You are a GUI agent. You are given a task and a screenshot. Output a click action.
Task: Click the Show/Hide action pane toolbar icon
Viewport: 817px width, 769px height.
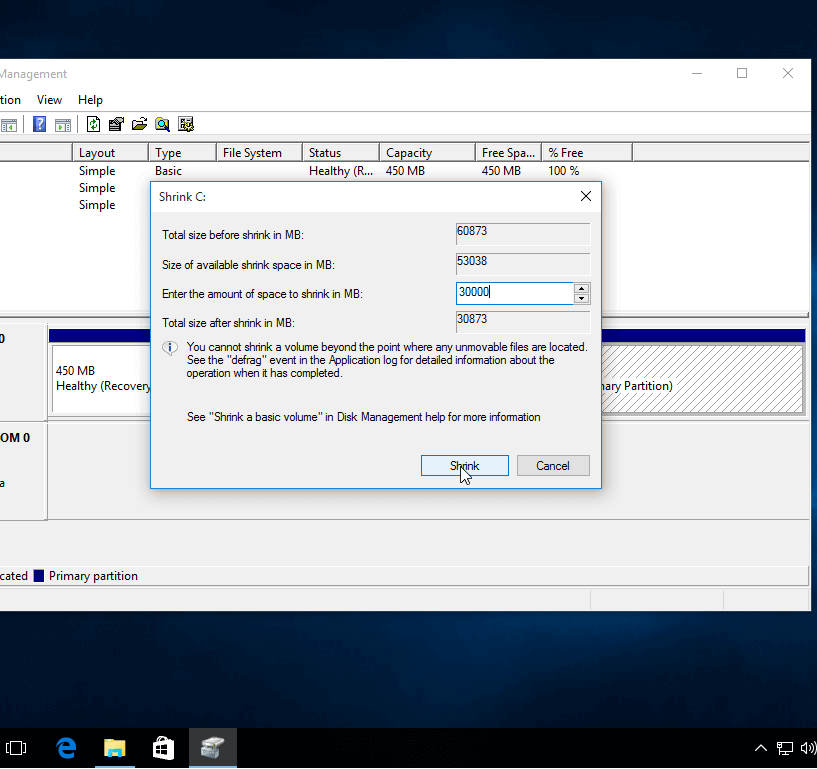(62, 123)
